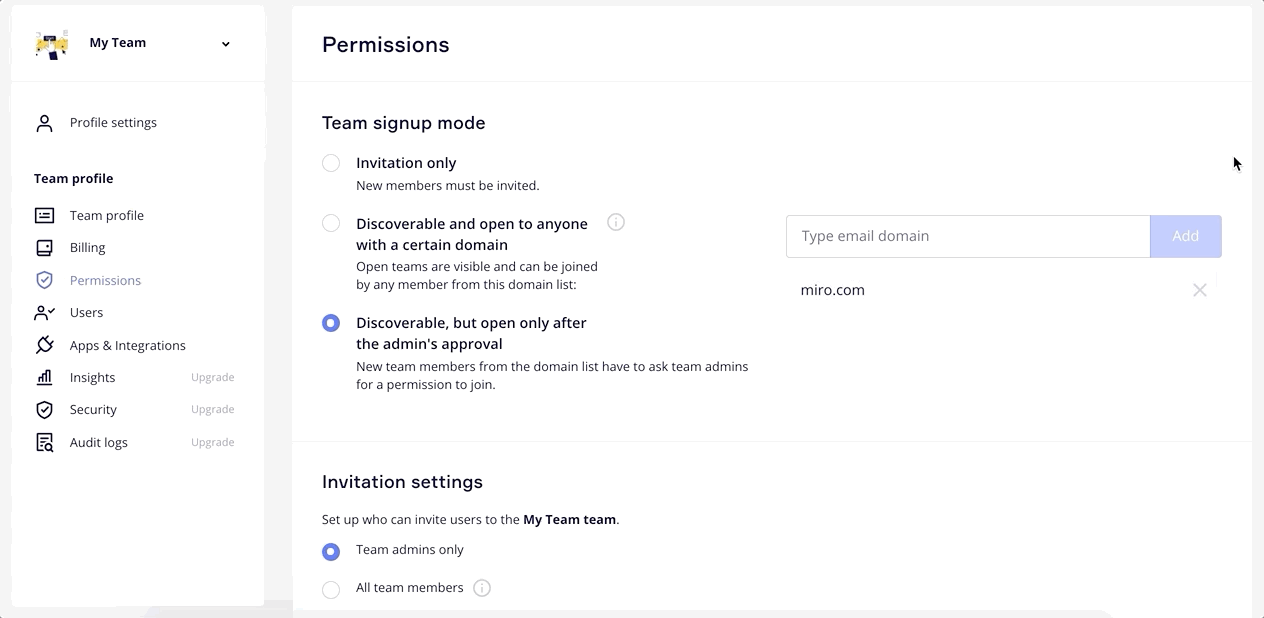
Task: Click the Apps & Integrations plug icon
Action: click(x=44, y=345)
